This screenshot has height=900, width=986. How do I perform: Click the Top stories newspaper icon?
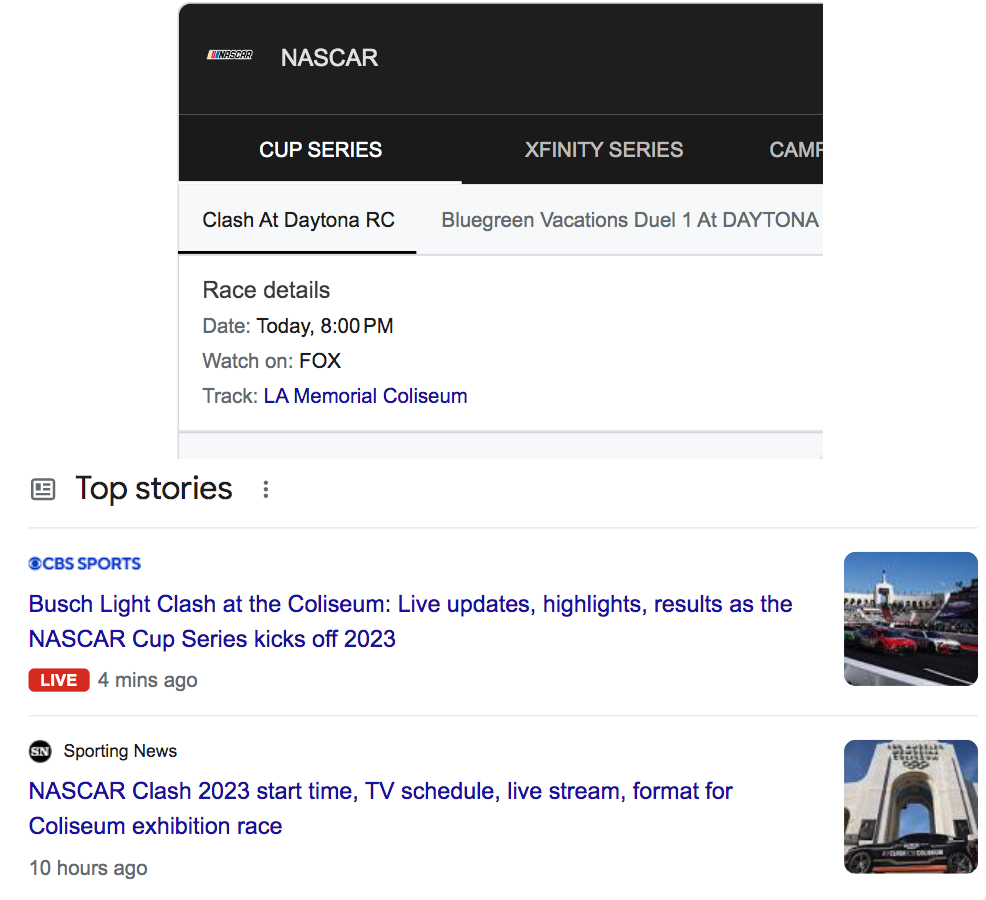point(43,489)
